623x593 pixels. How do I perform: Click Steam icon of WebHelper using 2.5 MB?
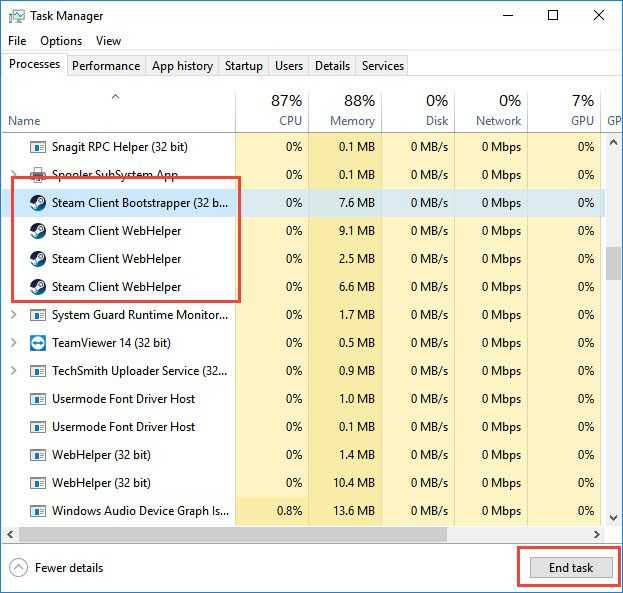click(38, 259)
